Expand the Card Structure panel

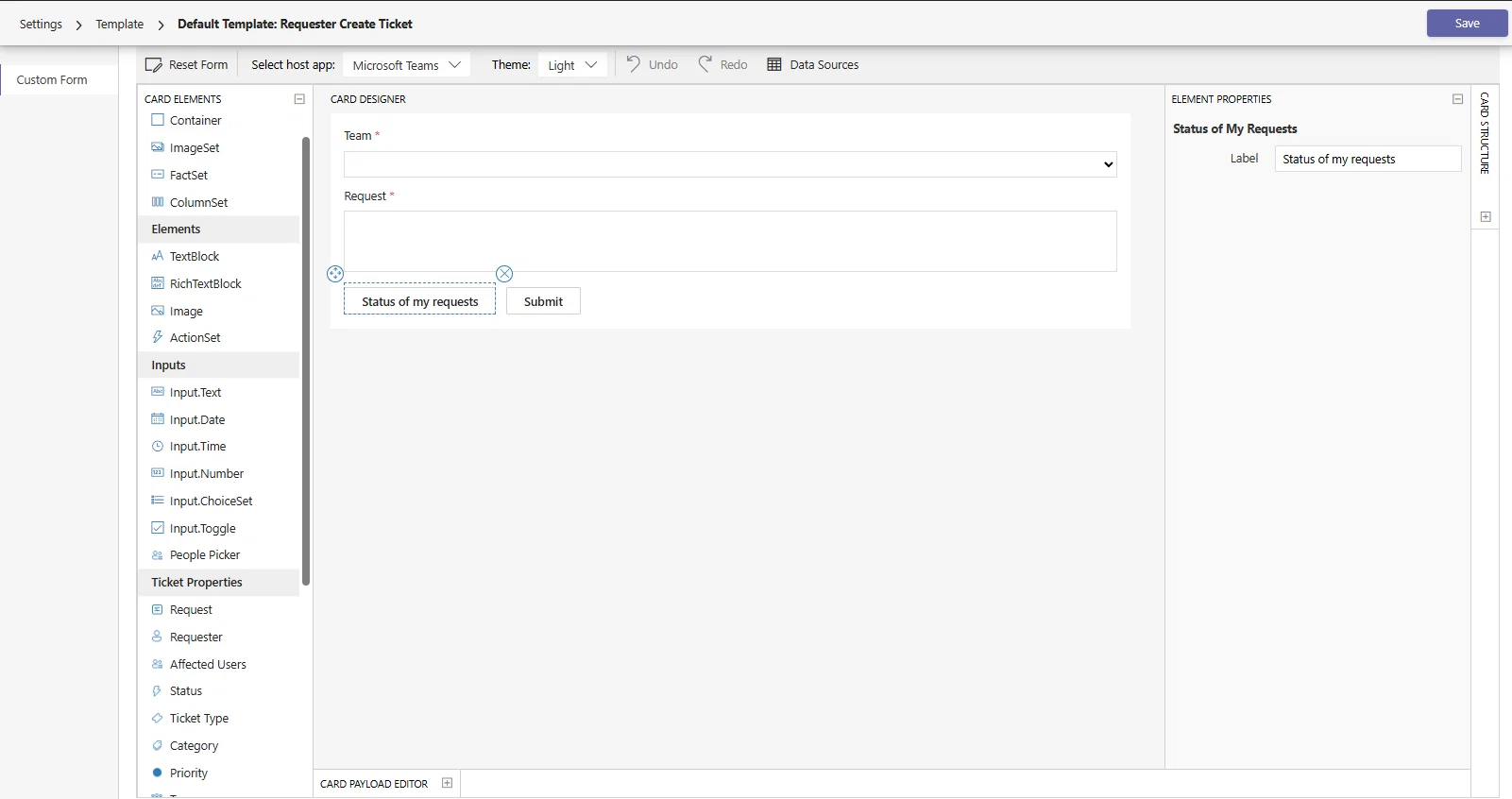[x=1486, y=217]
